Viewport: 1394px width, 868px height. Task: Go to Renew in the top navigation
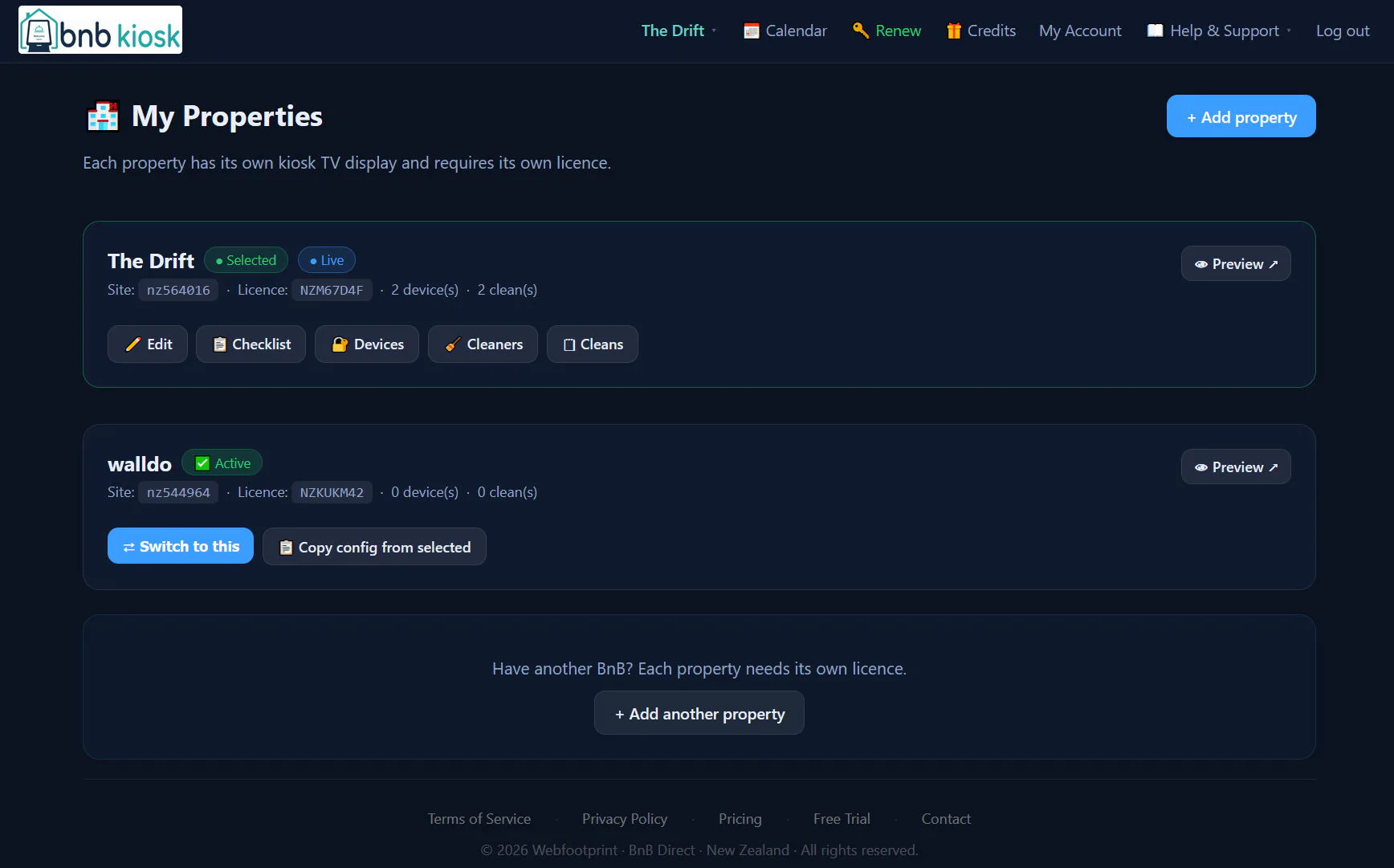(x=887, y=31)
